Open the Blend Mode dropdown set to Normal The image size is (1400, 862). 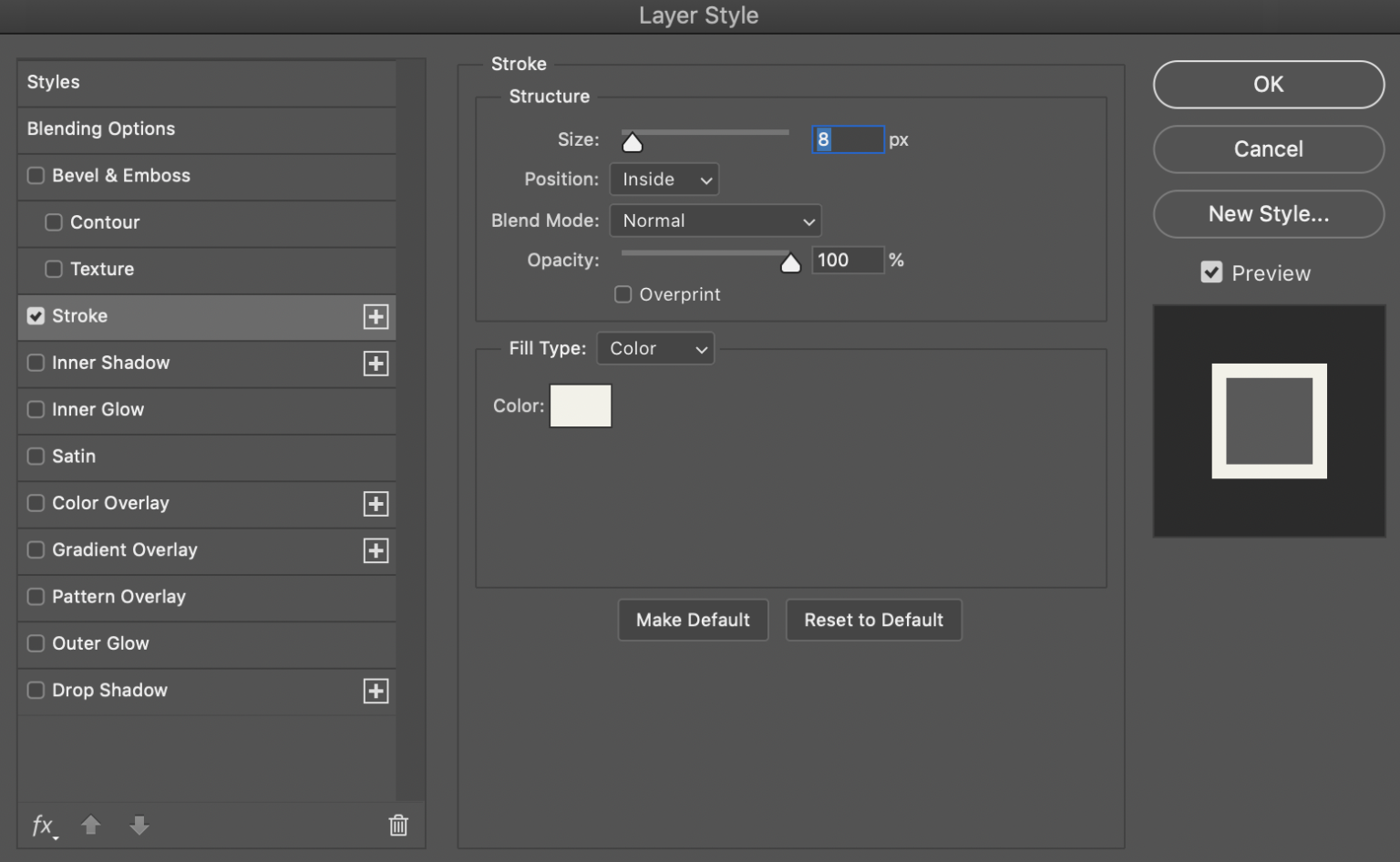pyautogui.click(x=715, y=221)
